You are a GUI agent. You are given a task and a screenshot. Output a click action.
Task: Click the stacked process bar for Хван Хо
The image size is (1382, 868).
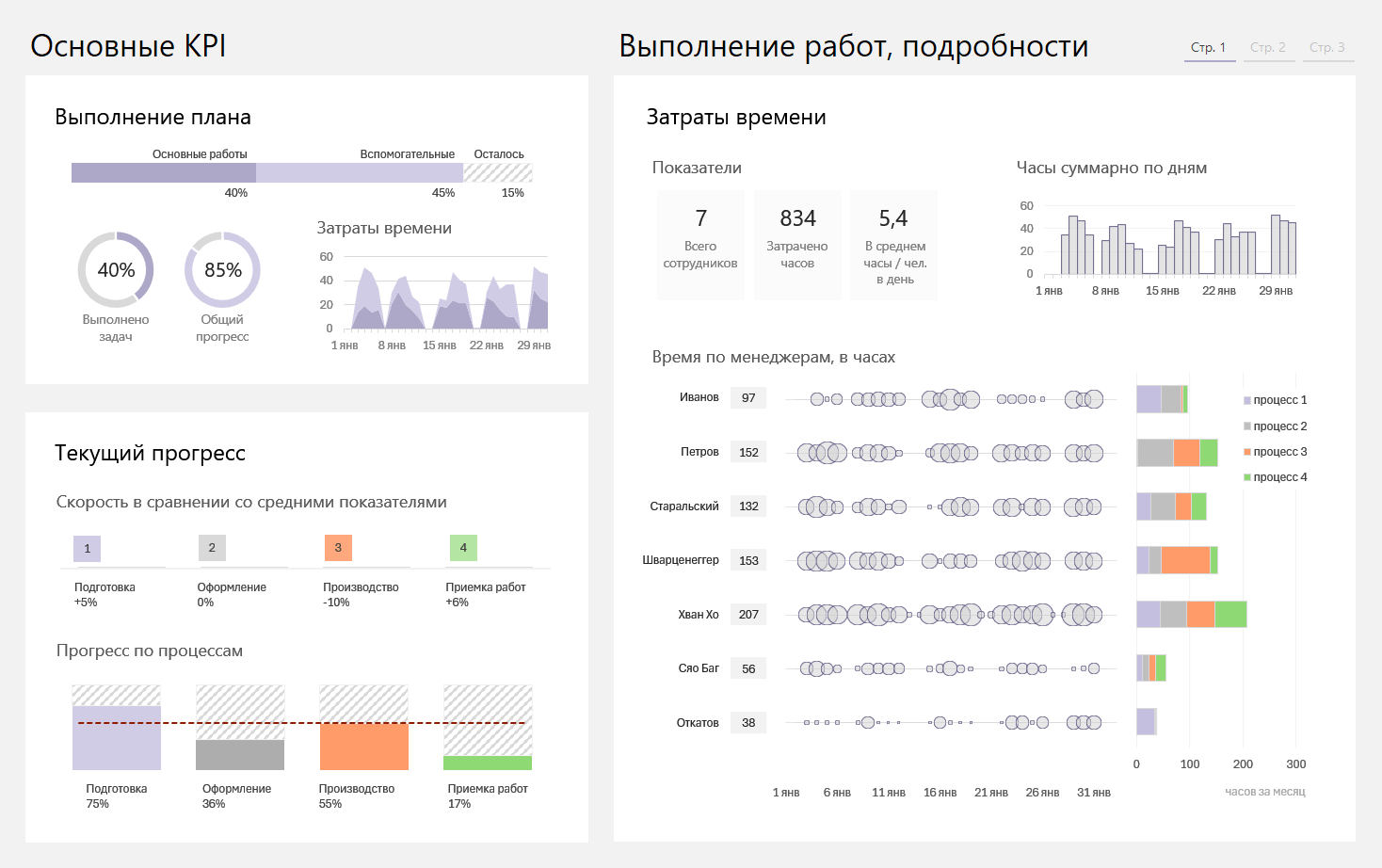pos(1192,615)
